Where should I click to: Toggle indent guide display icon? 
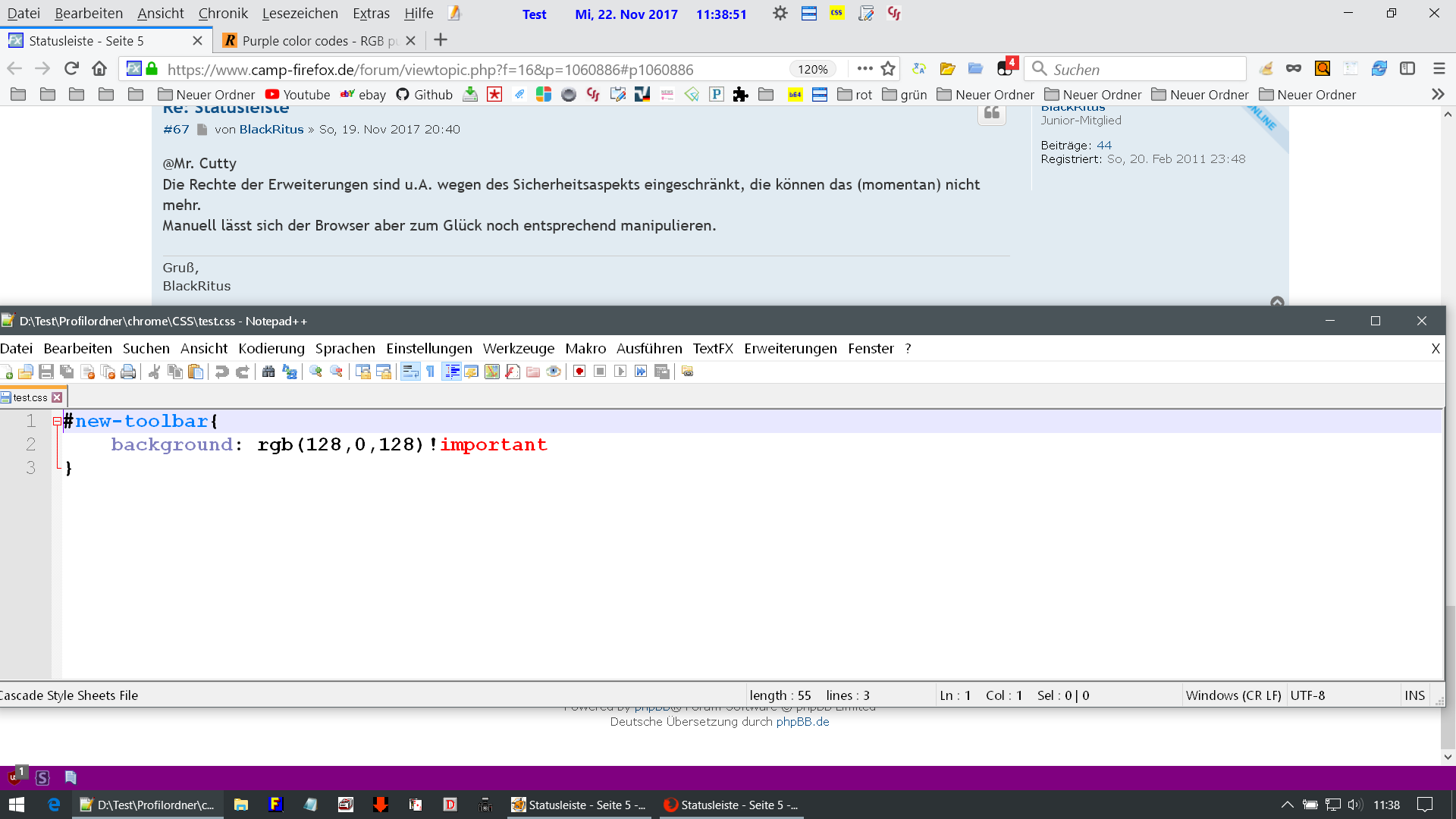[x=451, y=372]
